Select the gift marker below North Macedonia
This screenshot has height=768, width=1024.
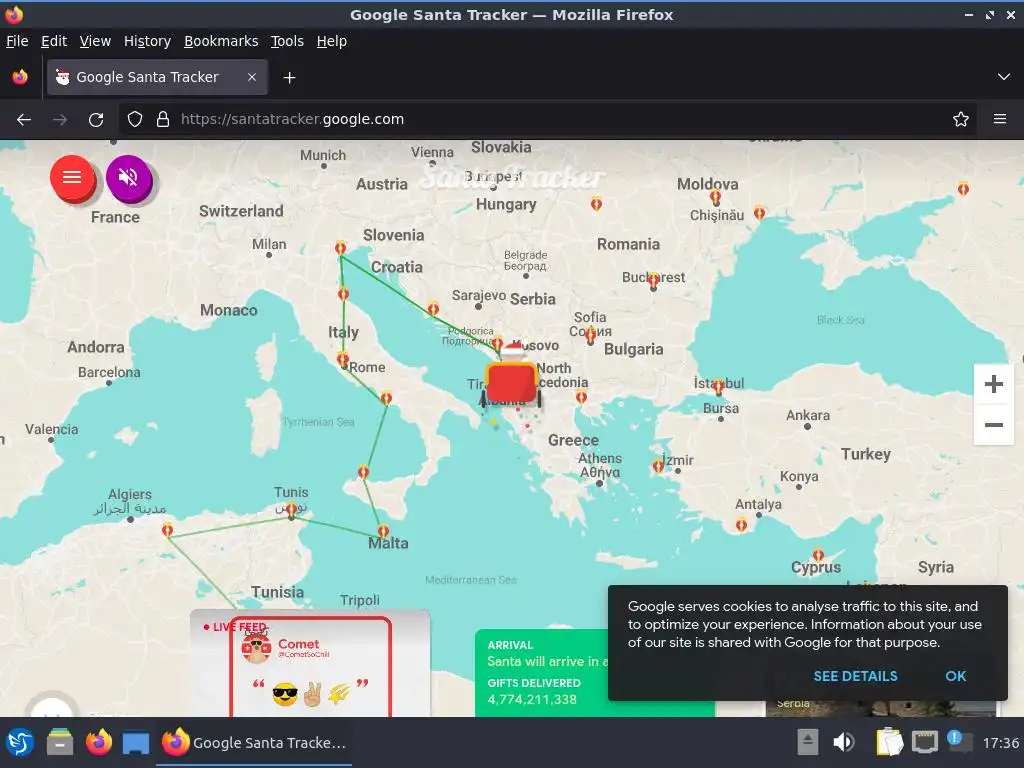581,397
